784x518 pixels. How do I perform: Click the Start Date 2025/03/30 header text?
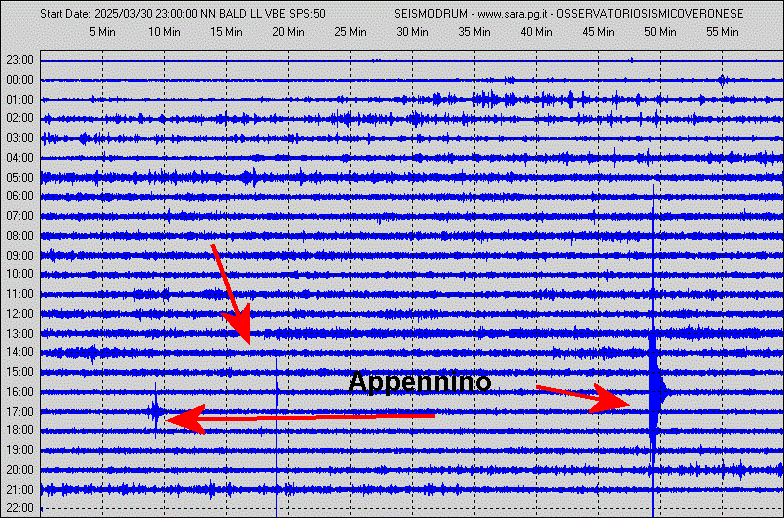(x=183, y=14)
